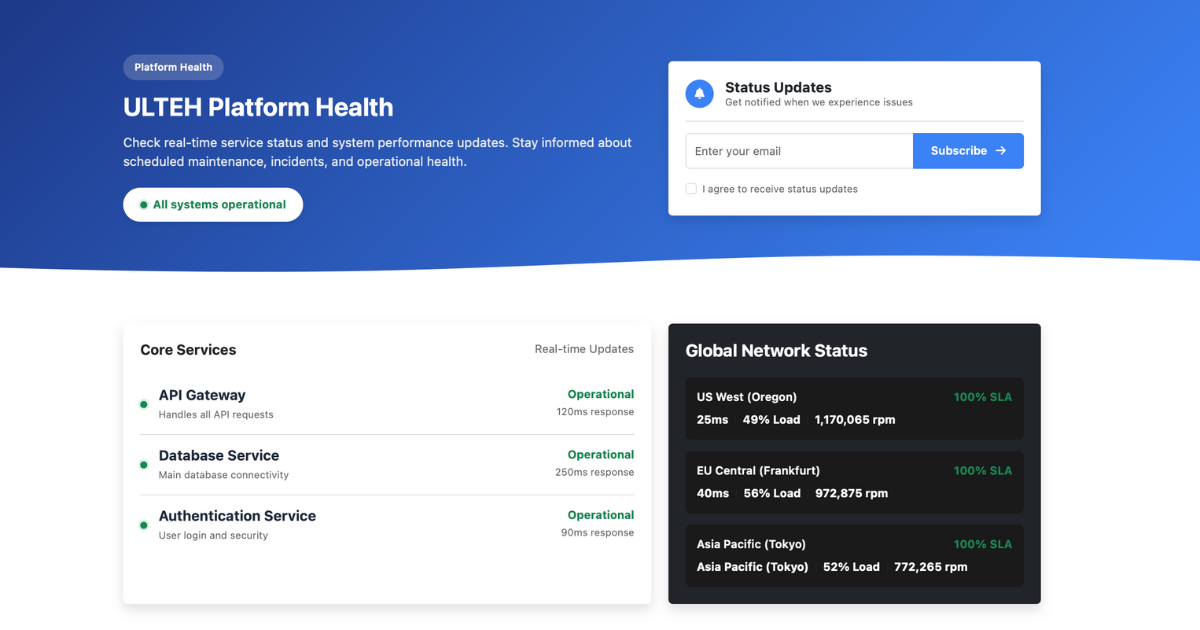Click the arrow icon on Subscribe button
This screenshot has width=1200, height=630.
[x=999, y=150]
